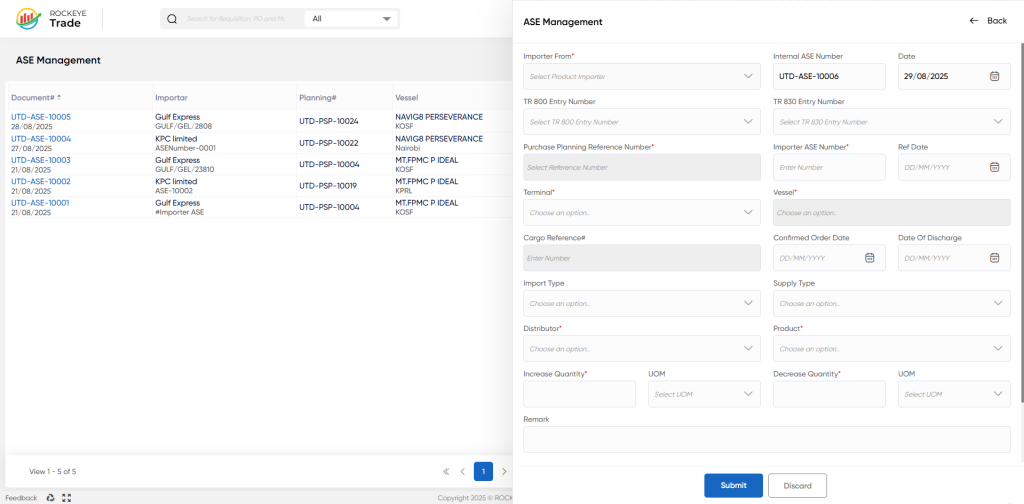The height and width of the screenshot is (504, 1024).
Task: Open document UTD-ASE-10005
Action: [41, 117]
